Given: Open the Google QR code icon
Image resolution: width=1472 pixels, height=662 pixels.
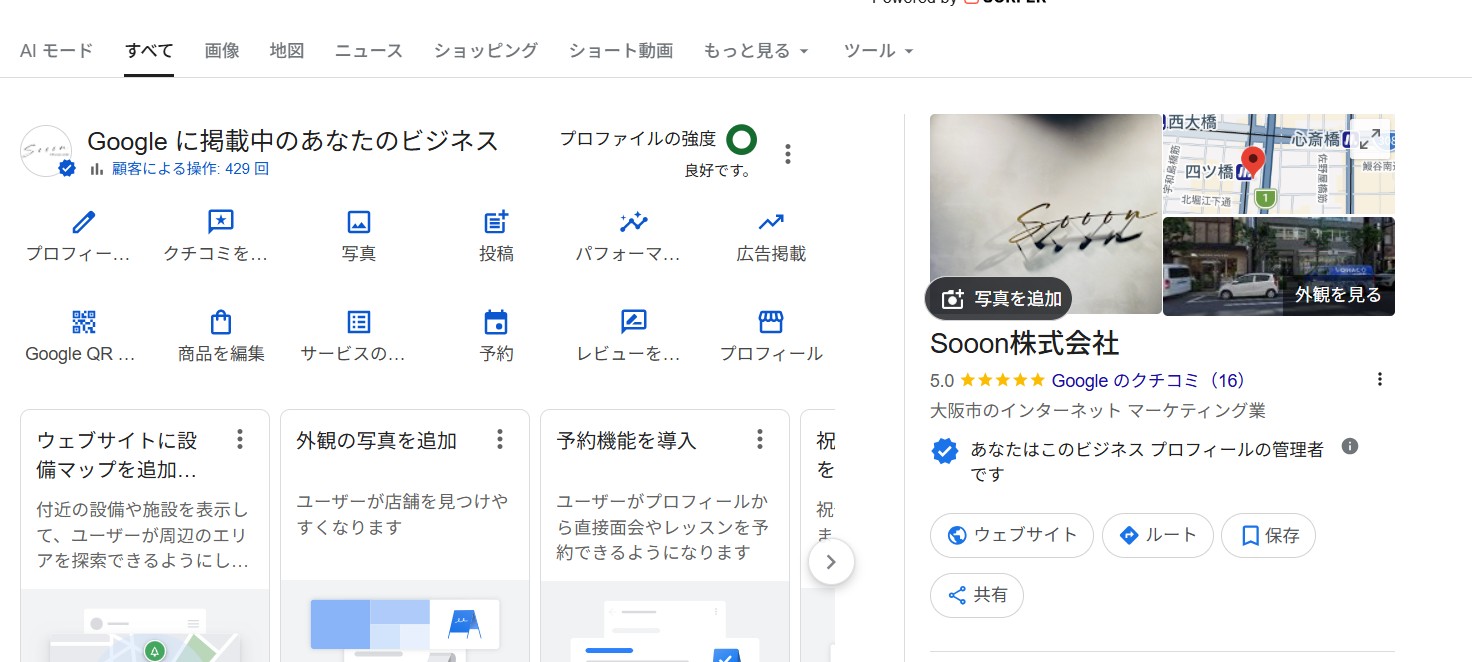Looking at the screenshot, I should [83, 322].
